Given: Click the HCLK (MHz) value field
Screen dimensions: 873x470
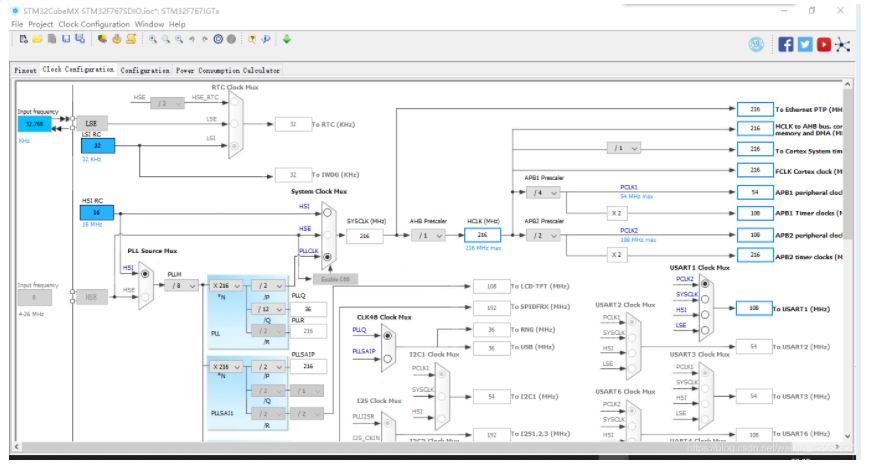Looking at the screenshot, I should [x=482, y=235].
